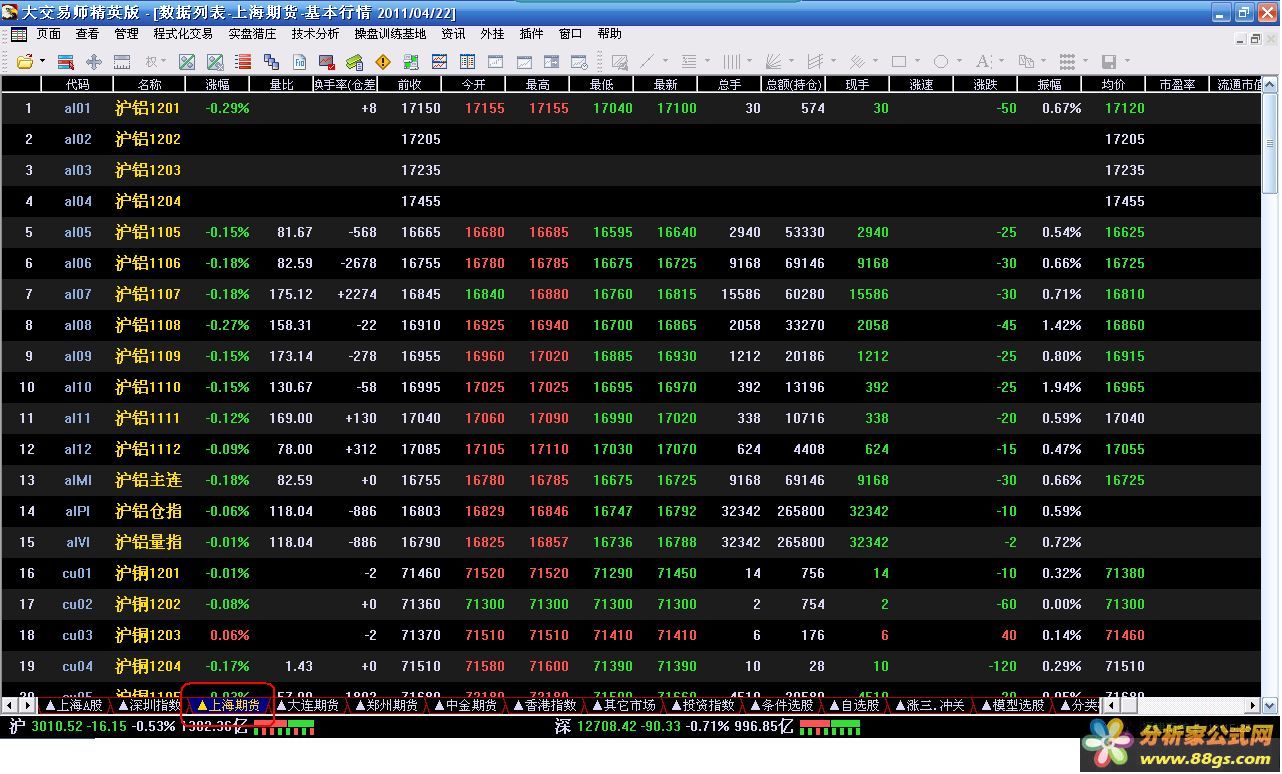Expand the line tool dropdown arrow
The height and width of the screenshot is (774, 1282).
coord(665,61)
